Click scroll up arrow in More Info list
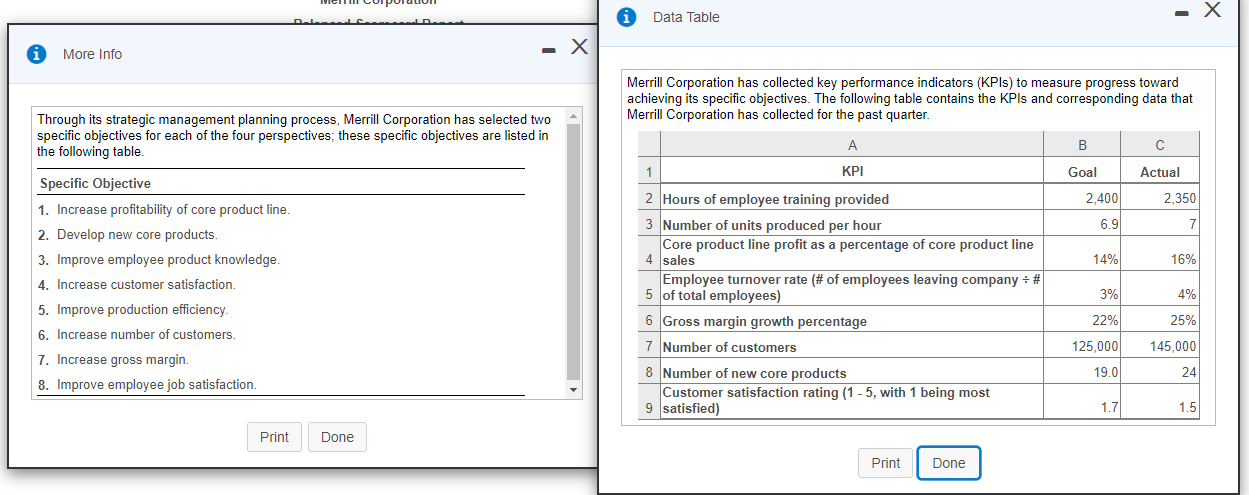1249x495 pixels. (x=574, y=115)
